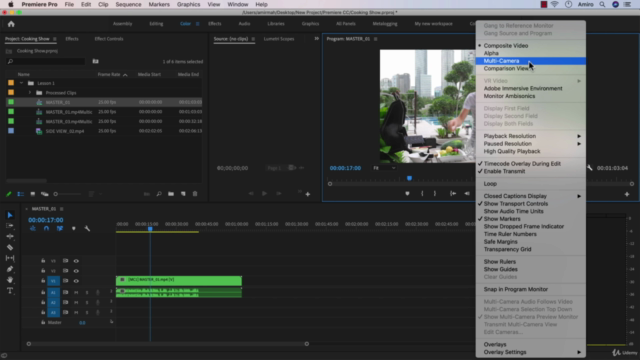Open the timeline wrench settings
This screenshot has height=360, width=640.
(x=87, y=229)
